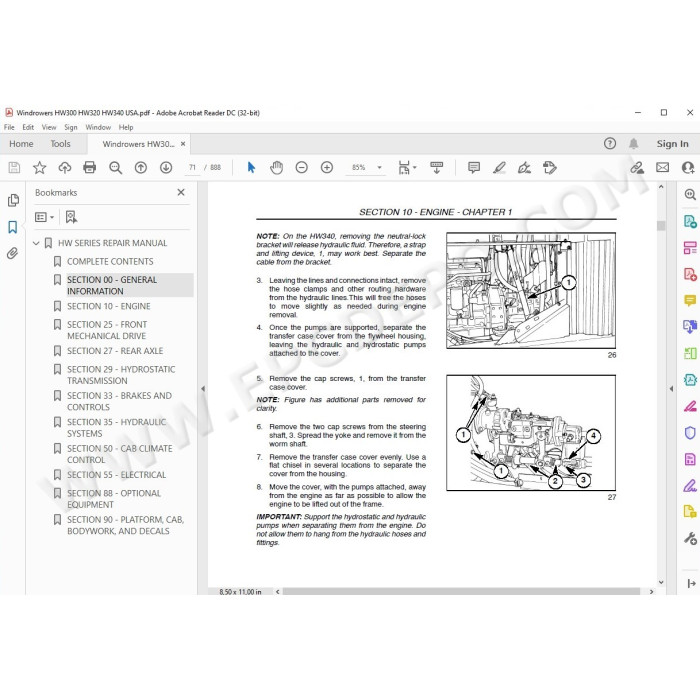
Task: Collapse the left navigation pane arrow
Action: [x=203, y=388]
